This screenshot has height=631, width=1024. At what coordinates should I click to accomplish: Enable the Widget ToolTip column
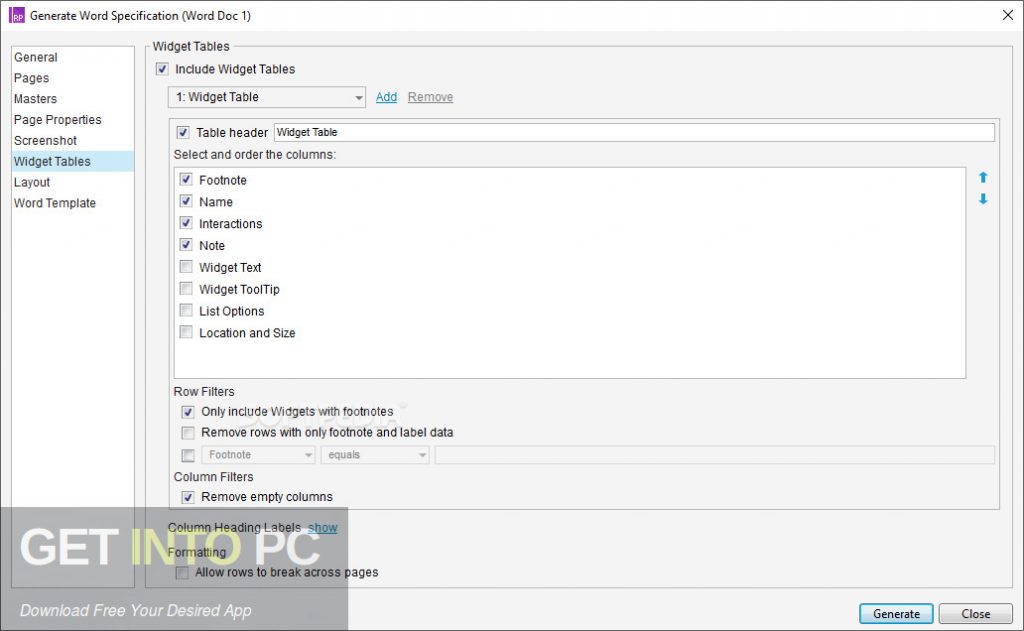(186, 289)
